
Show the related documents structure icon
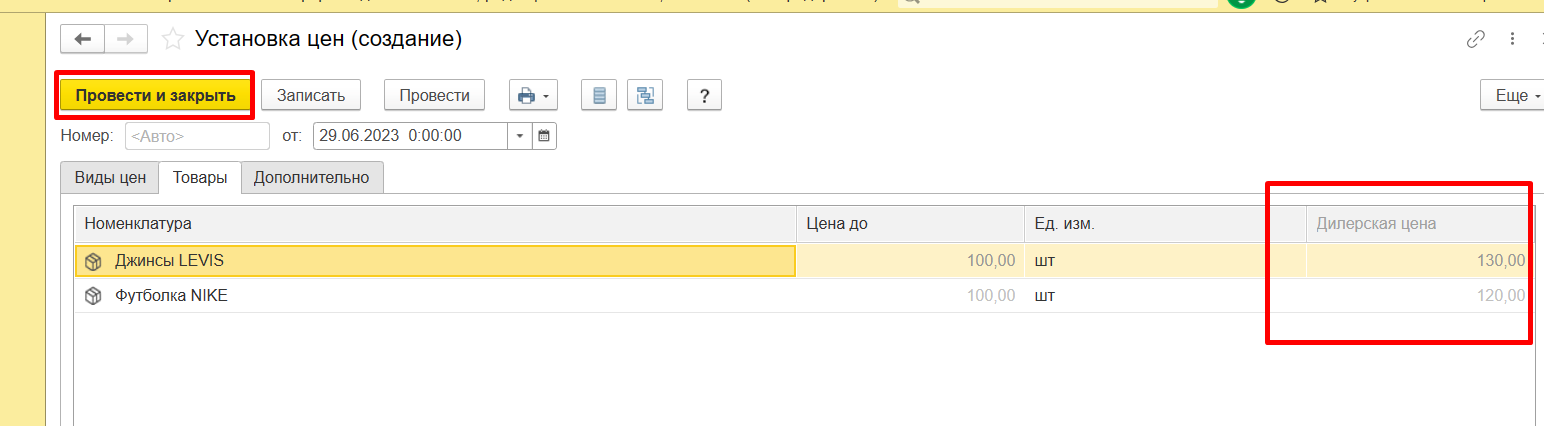coord(645,96)
